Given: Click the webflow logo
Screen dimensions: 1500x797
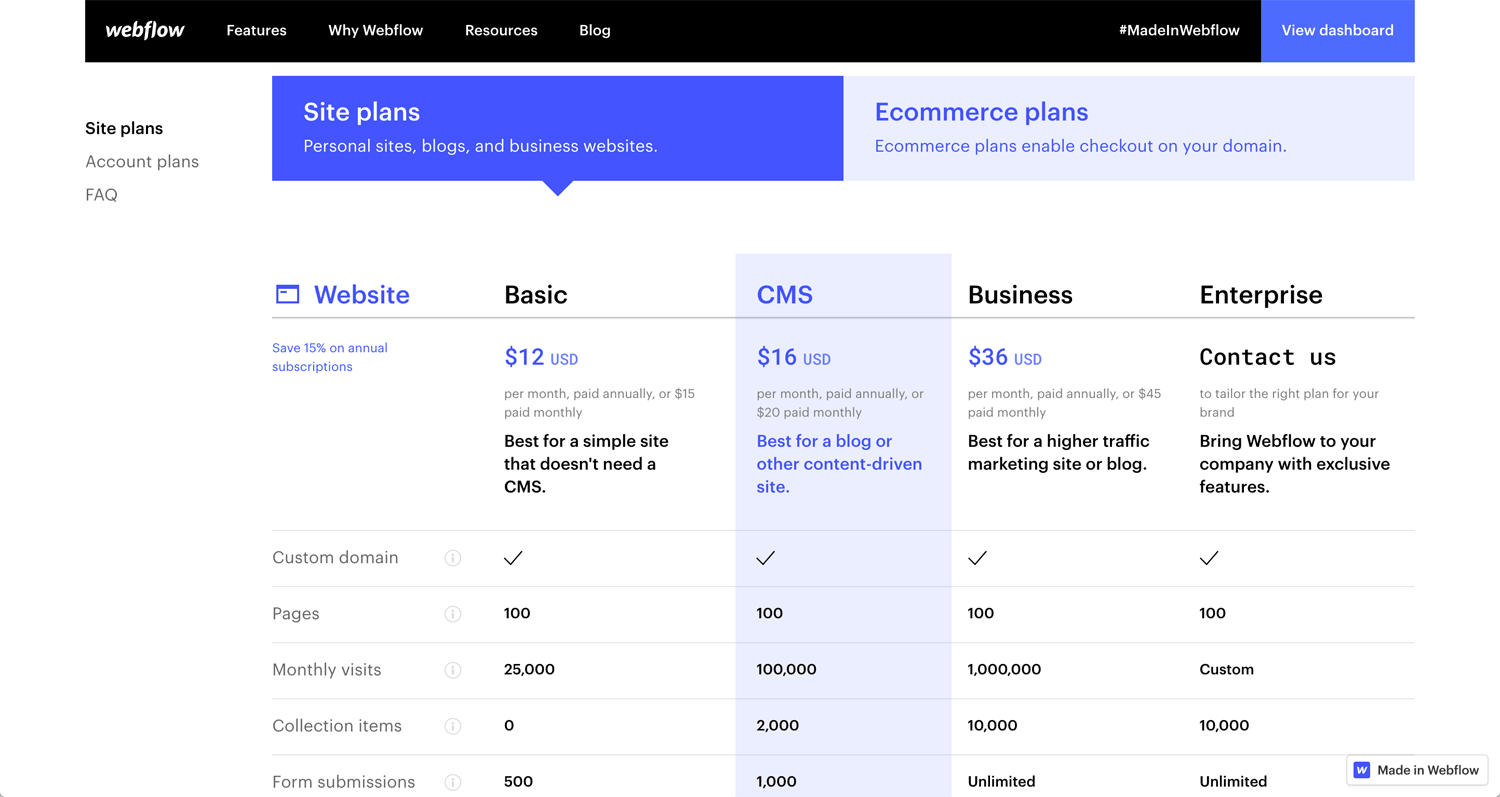Looking at the screenshot, I should pos(145,30).
